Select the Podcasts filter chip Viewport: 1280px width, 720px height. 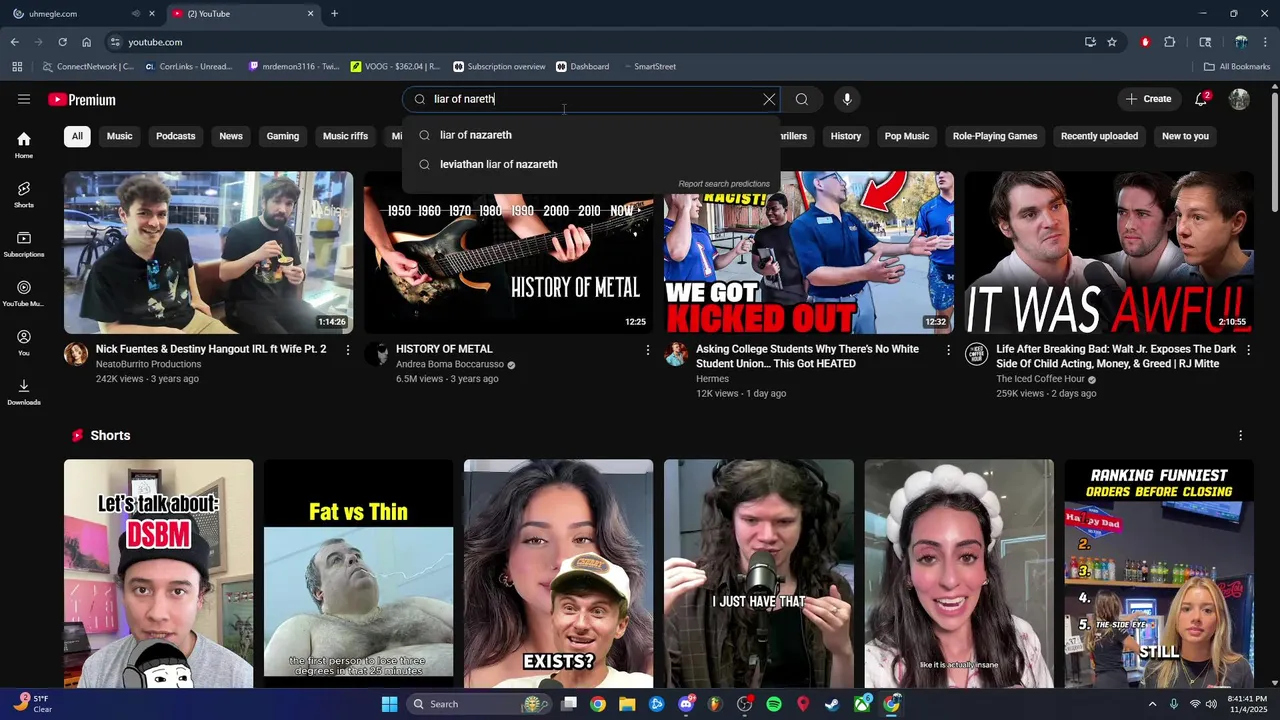point(175,136)
